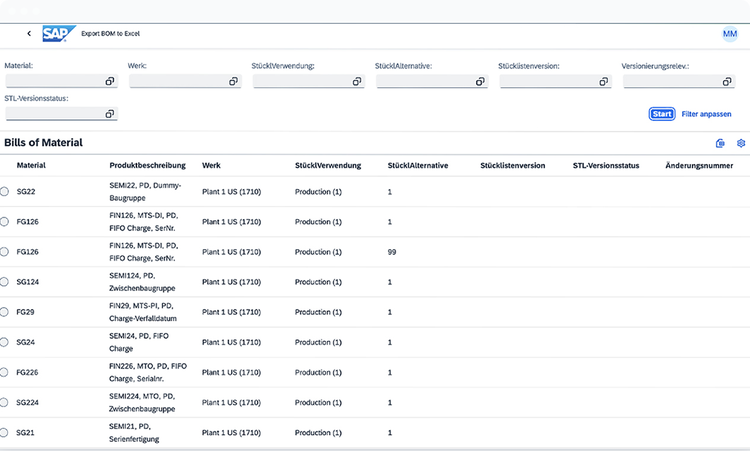Click into the Stücklistenversion filter field
This screenshot has width=750, height=451.
click(x=555, y=82)
